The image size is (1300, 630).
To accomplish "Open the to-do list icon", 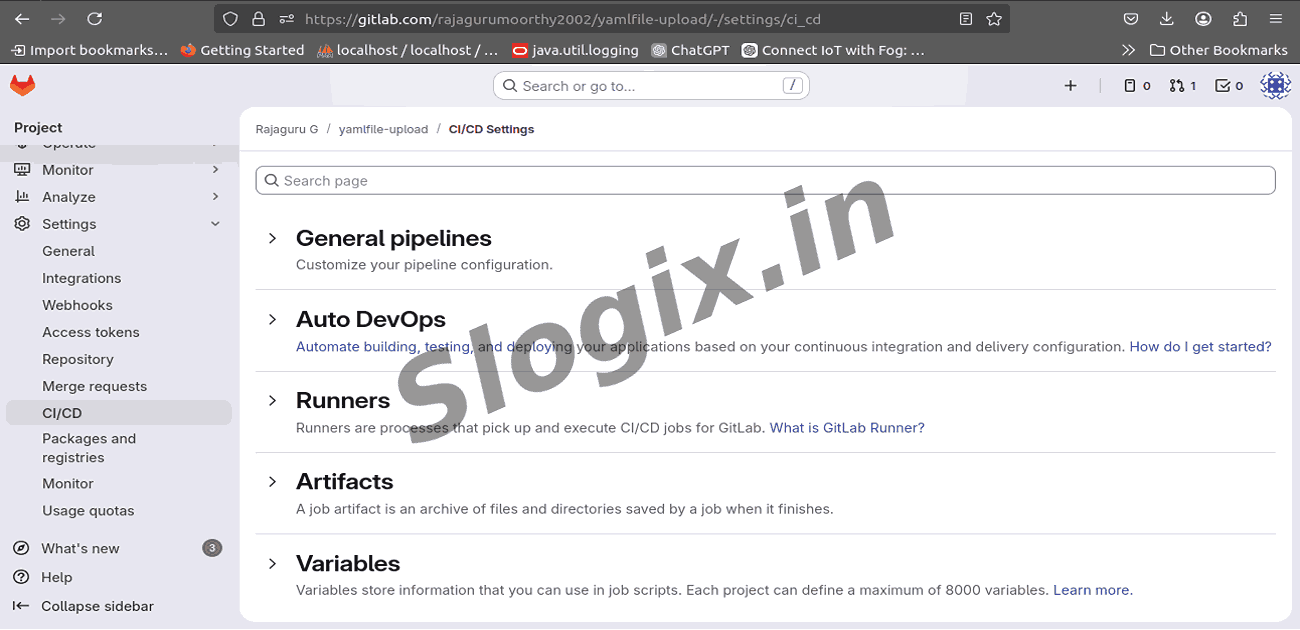I will 1229,86.
